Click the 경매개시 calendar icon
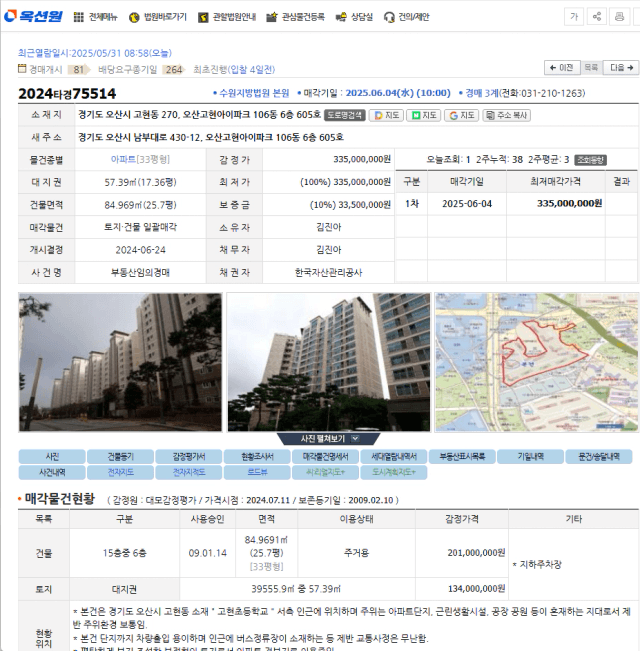 click(x=22, y=69)
